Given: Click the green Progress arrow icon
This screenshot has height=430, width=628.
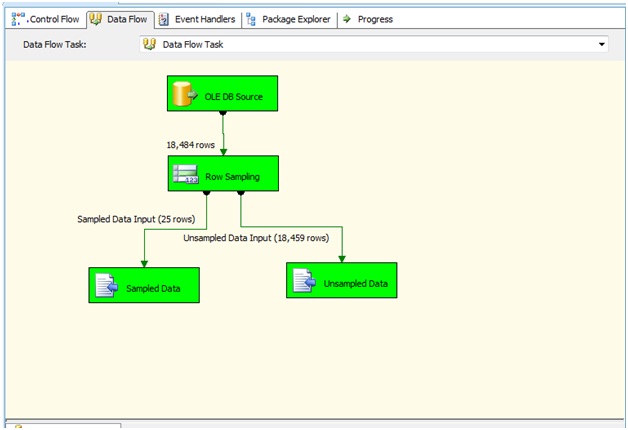Looking at the screenshot, I should 347,19.
